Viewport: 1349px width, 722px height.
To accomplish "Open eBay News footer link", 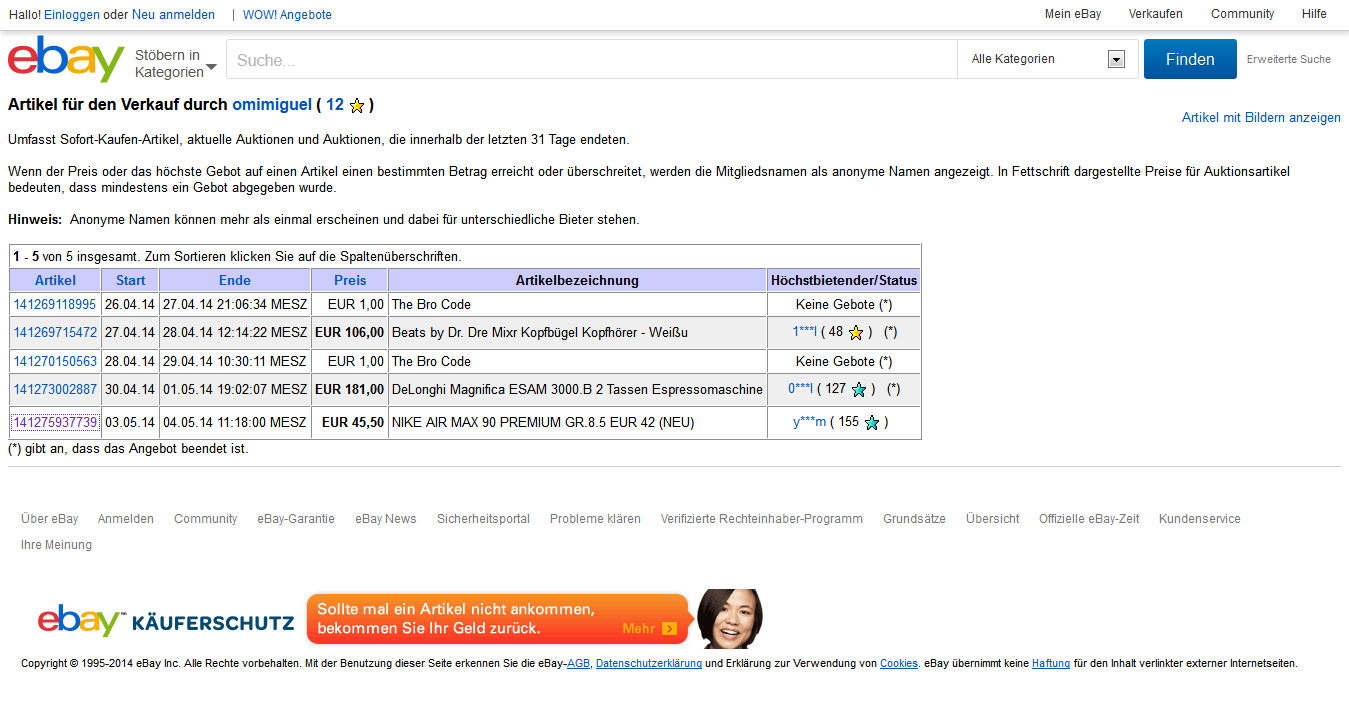I will coord(386,519).
